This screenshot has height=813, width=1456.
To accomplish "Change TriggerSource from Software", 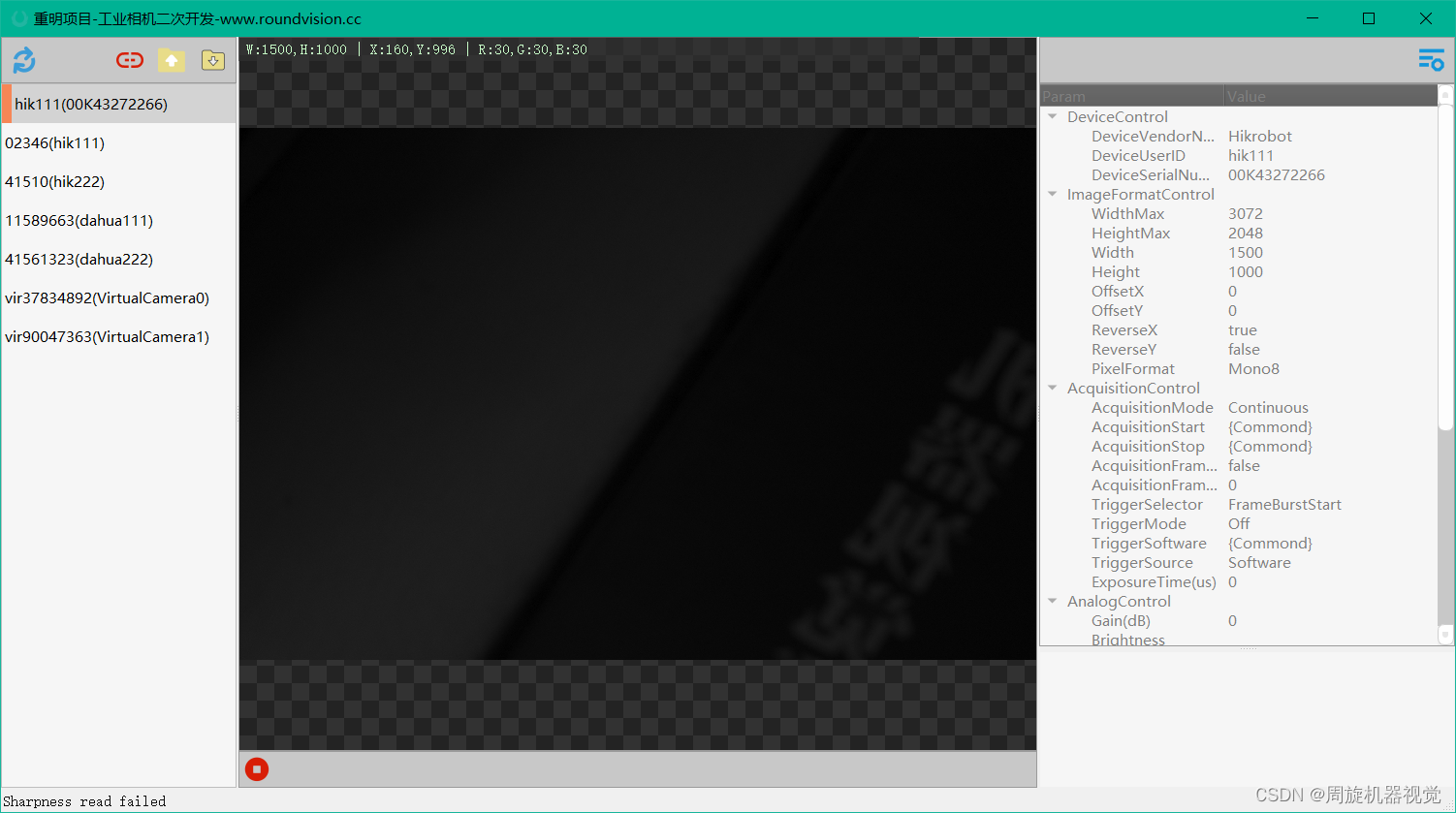I will point(1259,562).
